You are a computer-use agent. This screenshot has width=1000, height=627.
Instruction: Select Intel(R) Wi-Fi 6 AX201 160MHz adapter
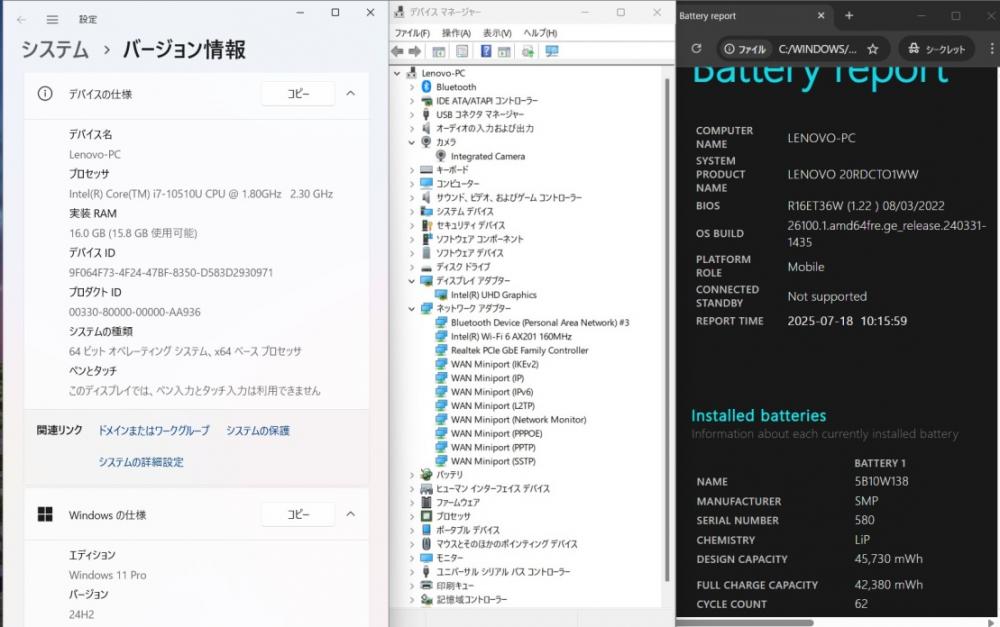point(511,336)
